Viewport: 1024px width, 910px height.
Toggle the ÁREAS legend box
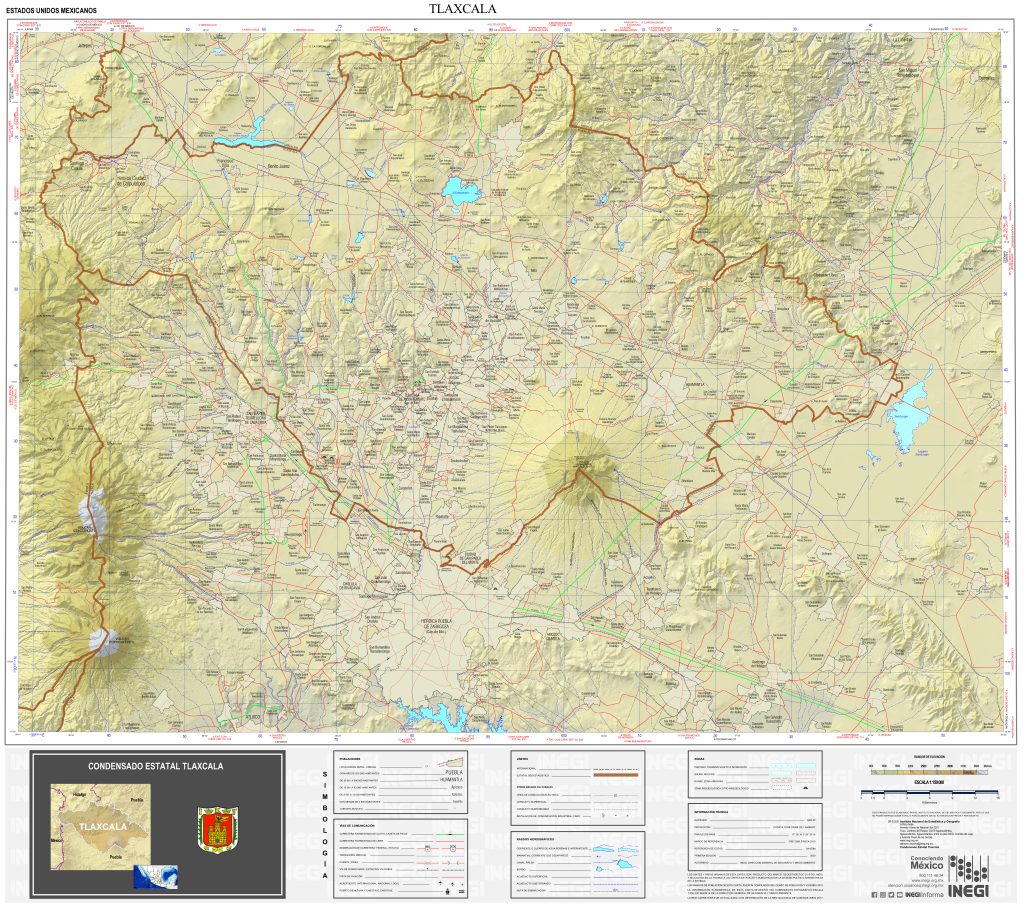click(700, 757)
